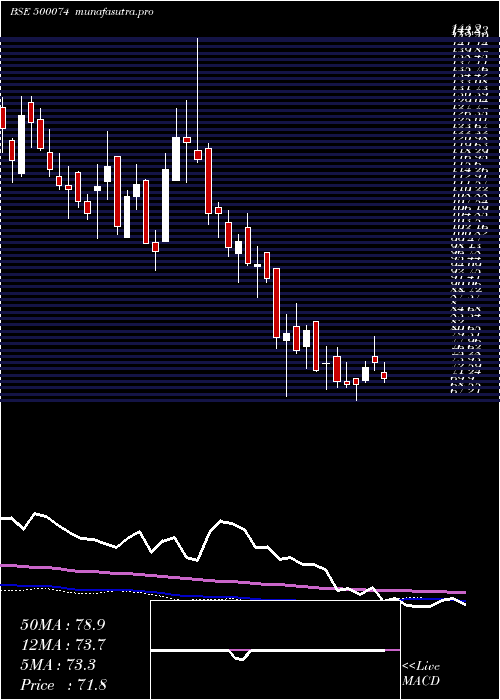
Task: Click the last candlestick on the chart
Action: point(384,373)
